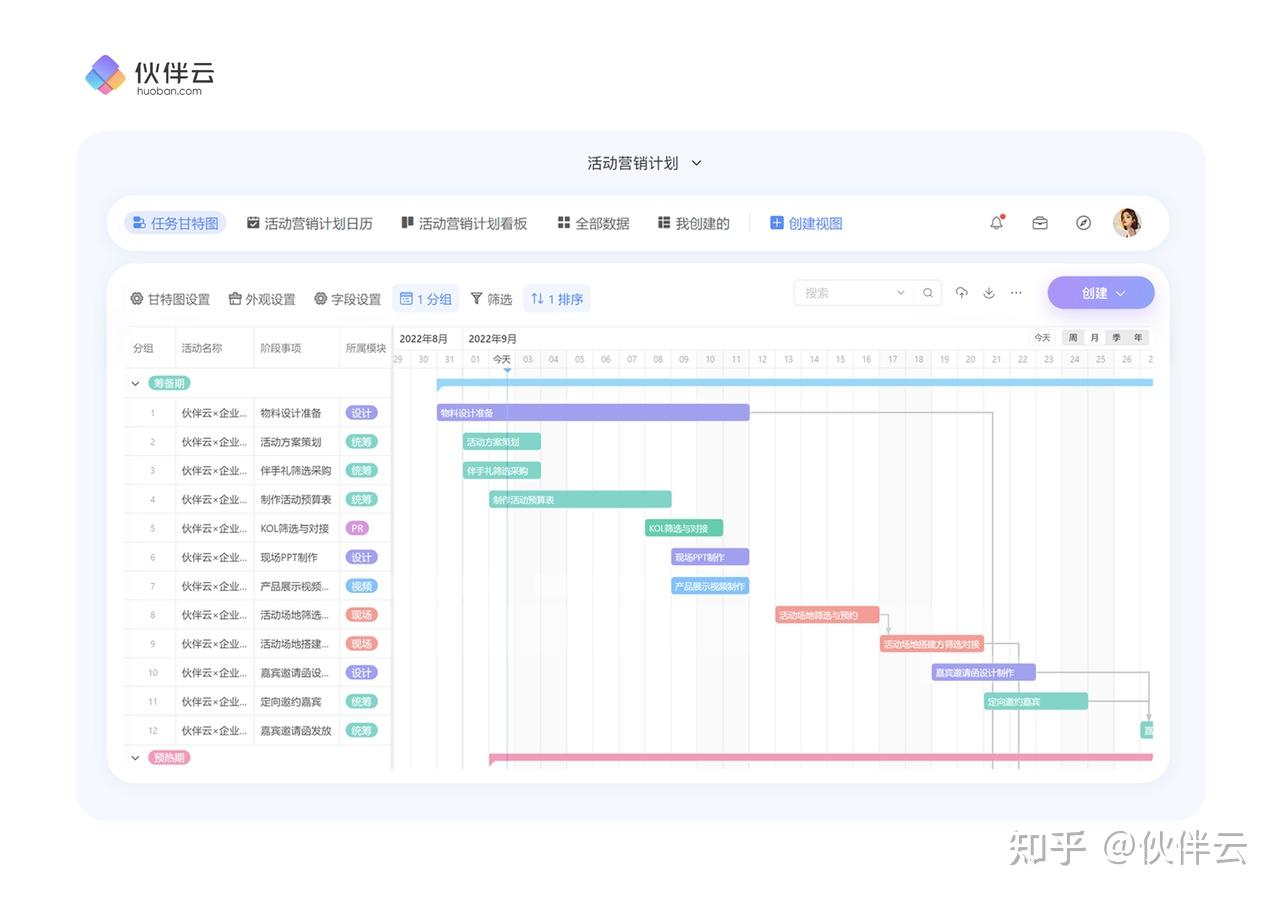This screenshot has width=1280, height=898.
Task: Open the search field dropdown arrow
Action: (x=900, y=293)
